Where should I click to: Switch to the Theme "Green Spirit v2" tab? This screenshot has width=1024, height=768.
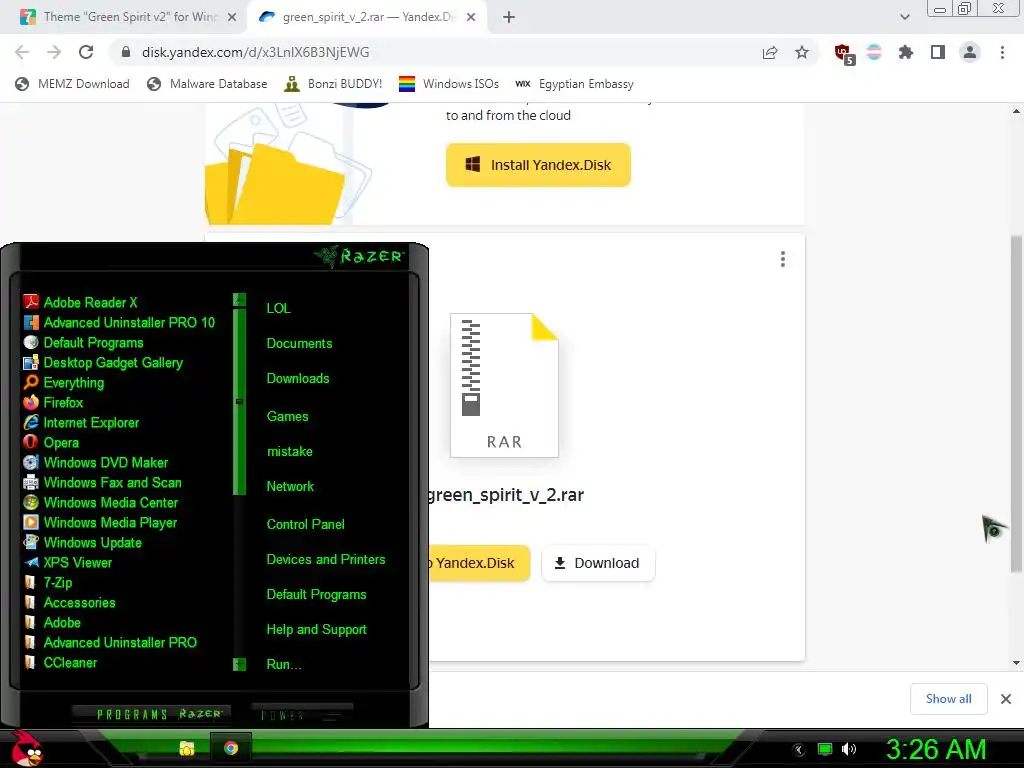[x=129, y=17]
